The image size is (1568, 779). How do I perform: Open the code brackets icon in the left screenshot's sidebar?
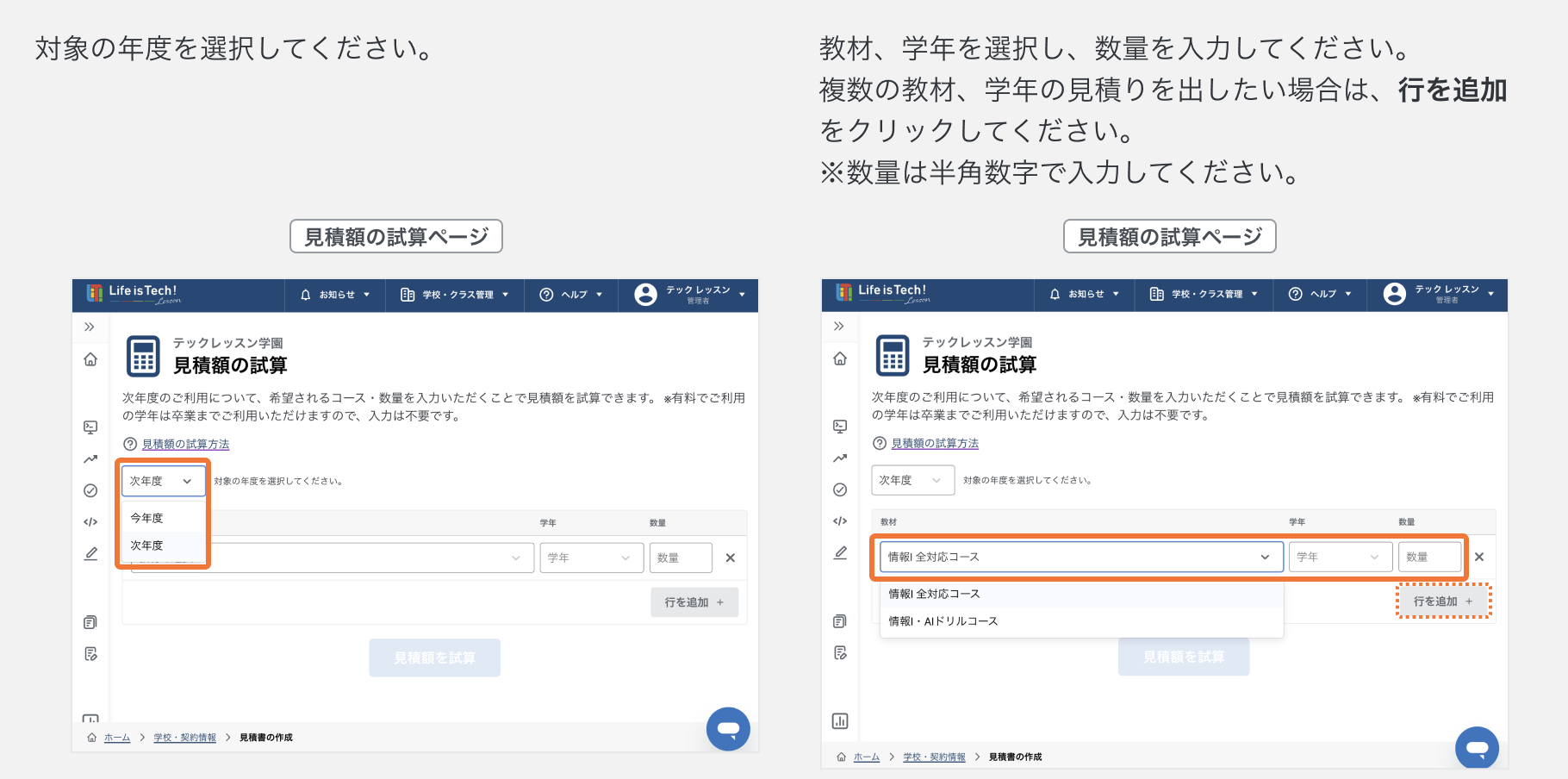click(x=90, y=521)
